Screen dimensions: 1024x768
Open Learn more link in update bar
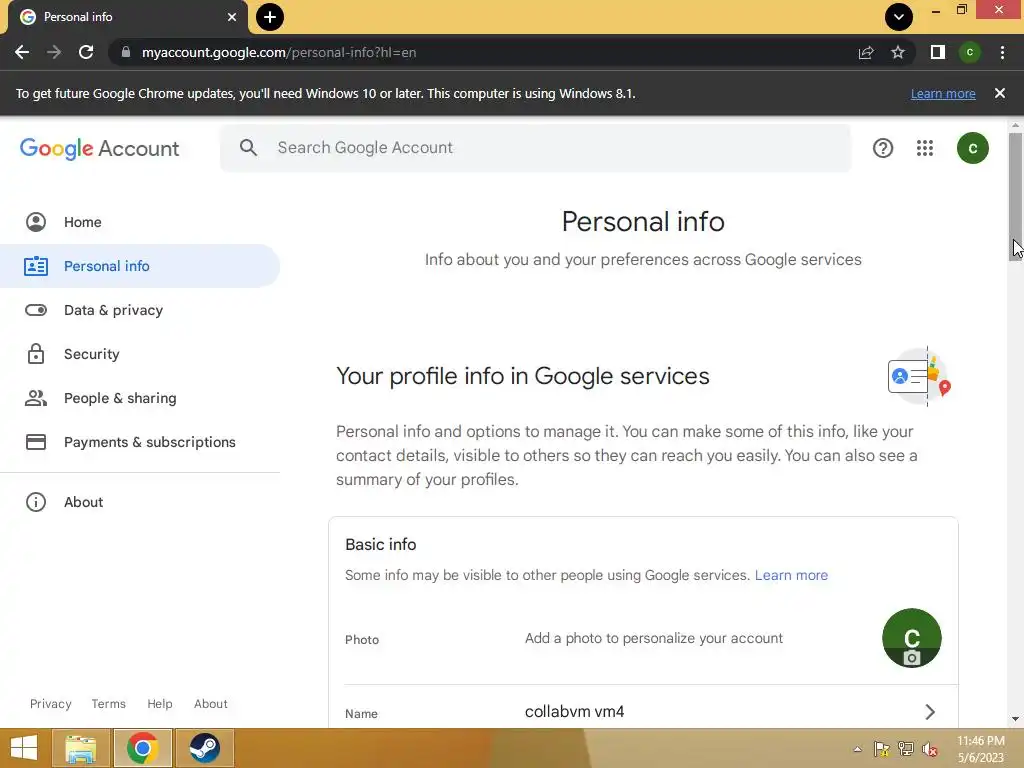click(943, 93)
